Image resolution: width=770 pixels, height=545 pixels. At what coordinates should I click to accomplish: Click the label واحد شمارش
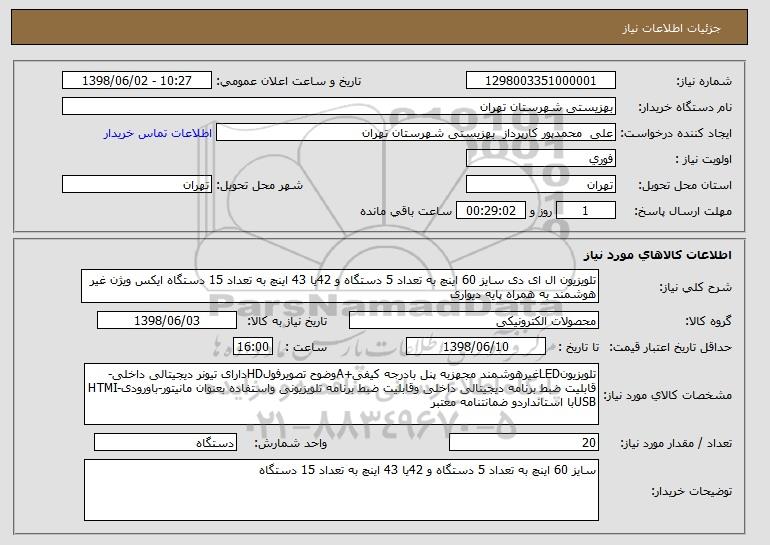[x=290, y=443]
